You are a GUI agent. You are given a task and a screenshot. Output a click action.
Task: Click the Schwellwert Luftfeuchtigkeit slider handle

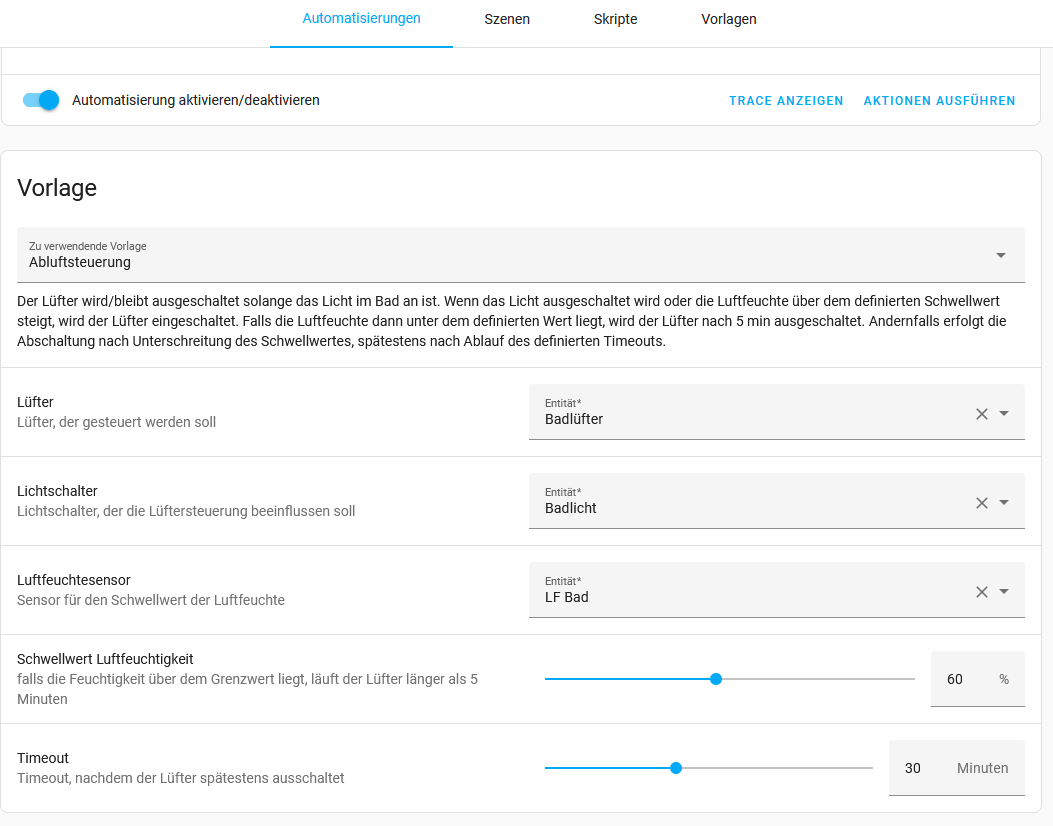coord(716,679)
